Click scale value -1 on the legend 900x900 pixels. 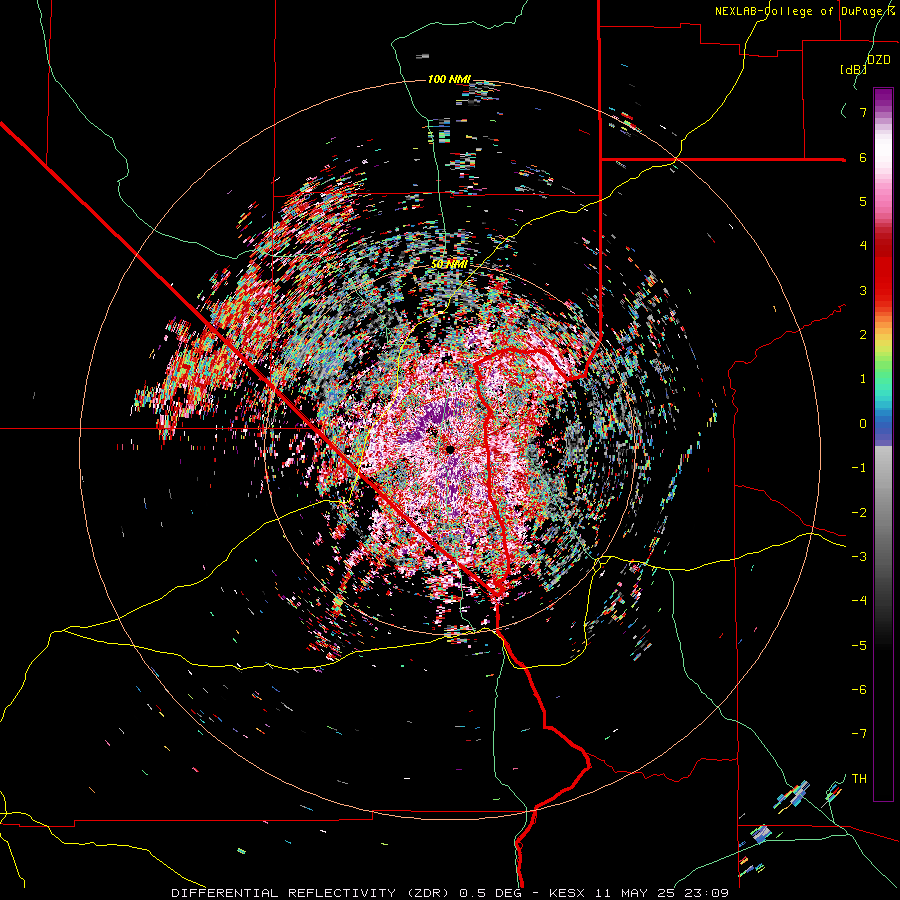click(859, 468)
